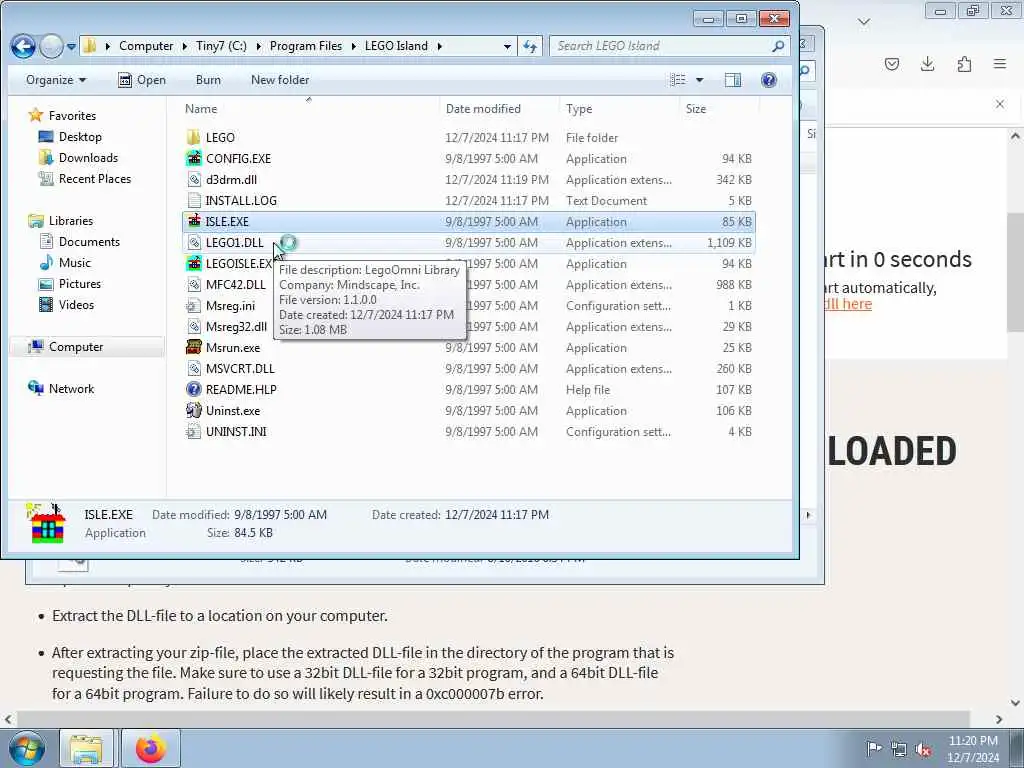Image resolution: width=1024 pixels, height=768 pixels.
Task: Select Computer in the navigation pane
Action: click(76, 347)
